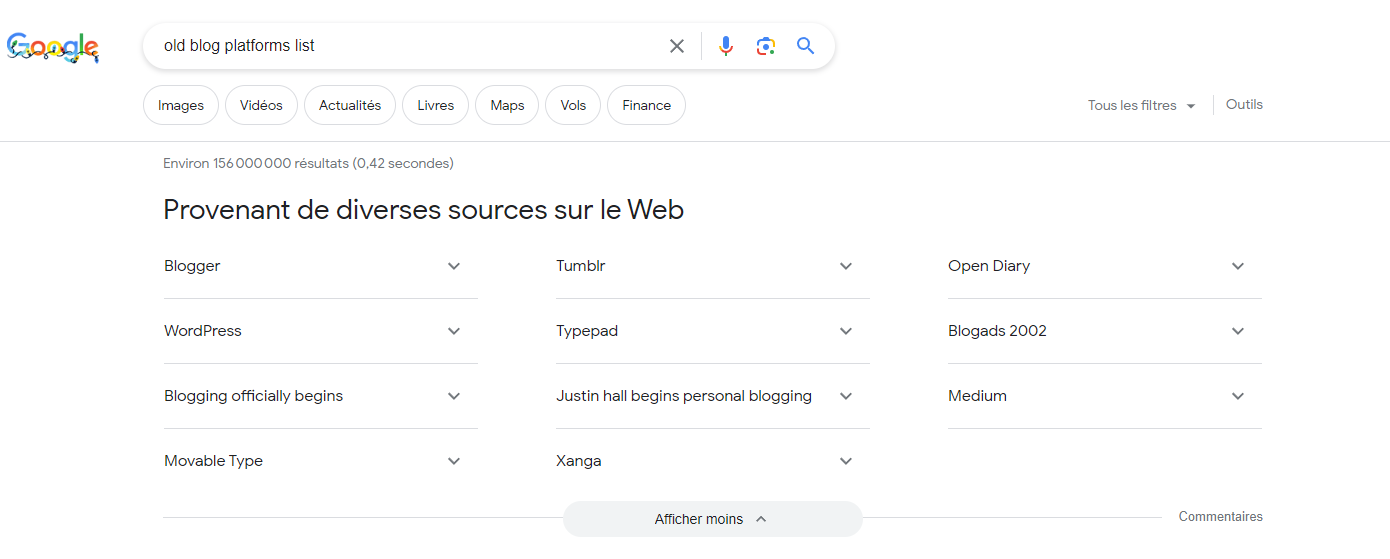1390x559 pixels.
Task: Expand the Xanga row chevron
Action: (846, 461)
